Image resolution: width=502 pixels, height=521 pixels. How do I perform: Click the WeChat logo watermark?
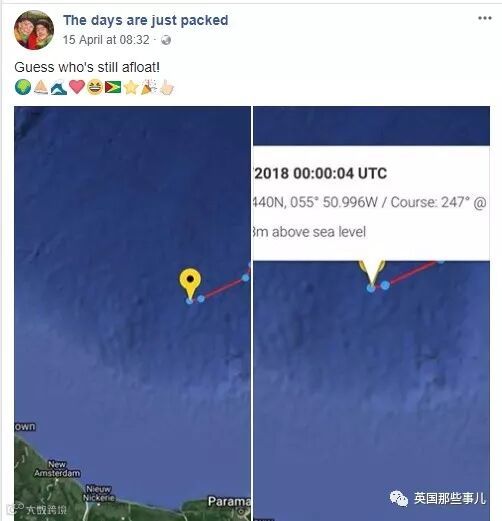coord(399,499)
